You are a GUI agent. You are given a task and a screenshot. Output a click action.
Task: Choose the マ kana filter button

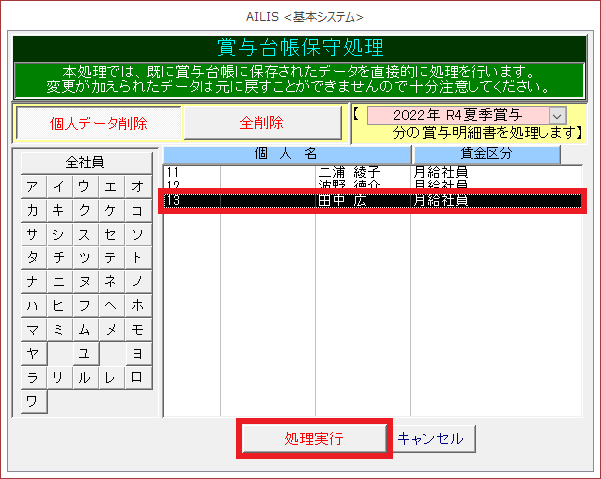(33, 329)
